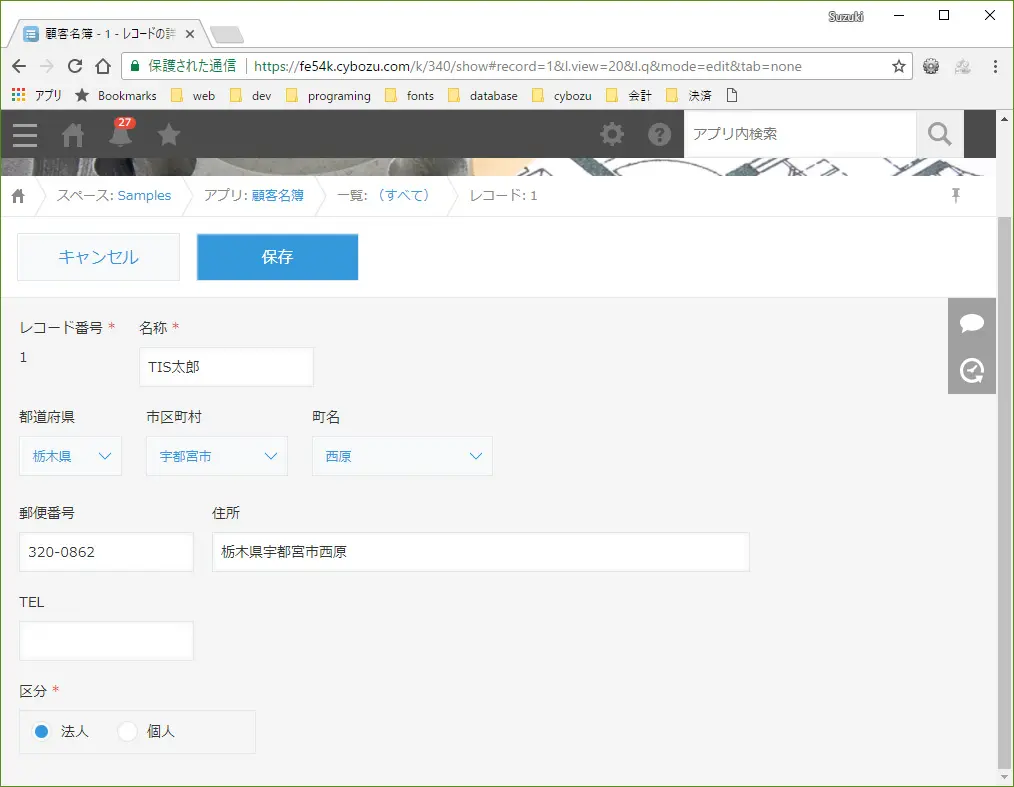Click the キャンセル cancel button
This screenshot has width=1014, height=787.
(x=98, y=257)
